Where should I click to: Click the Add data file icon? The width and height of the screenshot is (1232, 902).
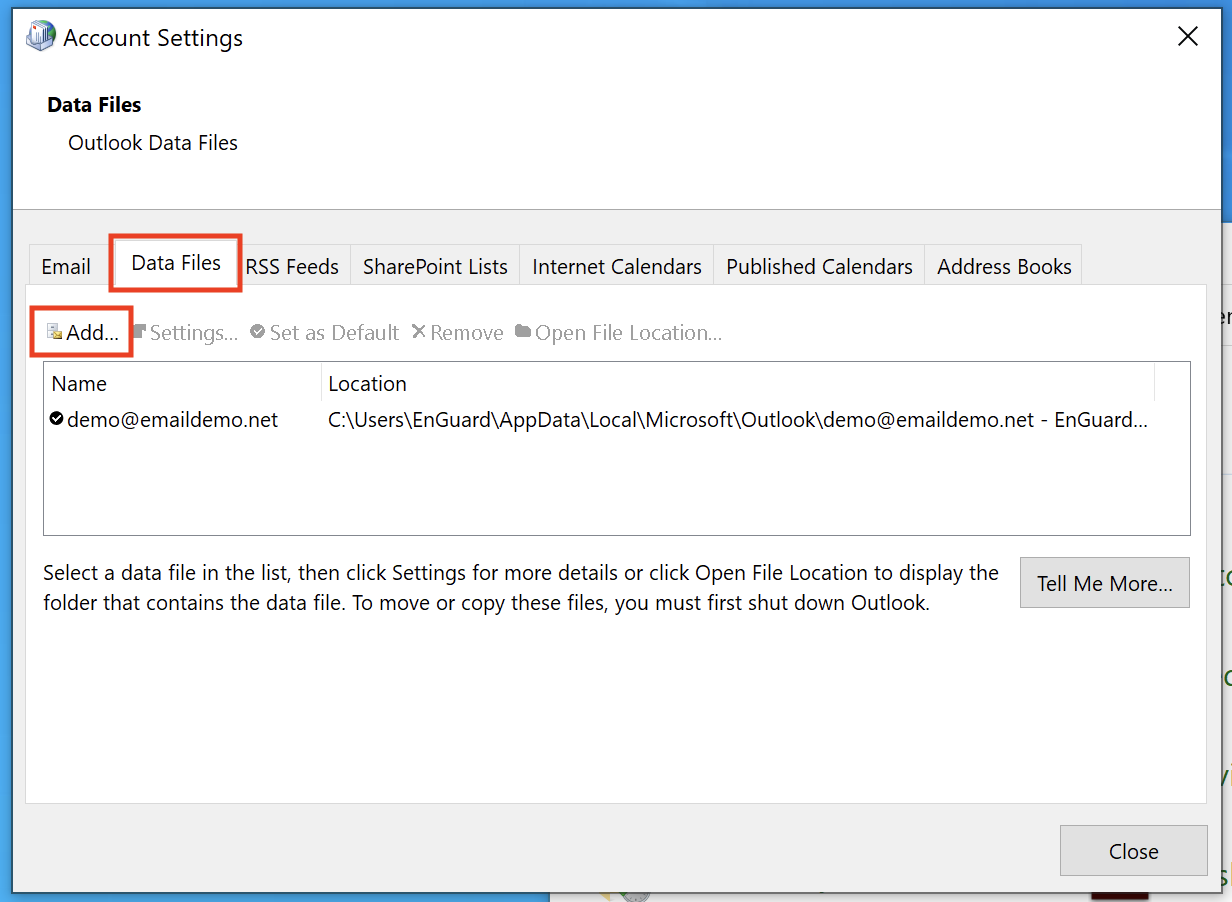54,332
